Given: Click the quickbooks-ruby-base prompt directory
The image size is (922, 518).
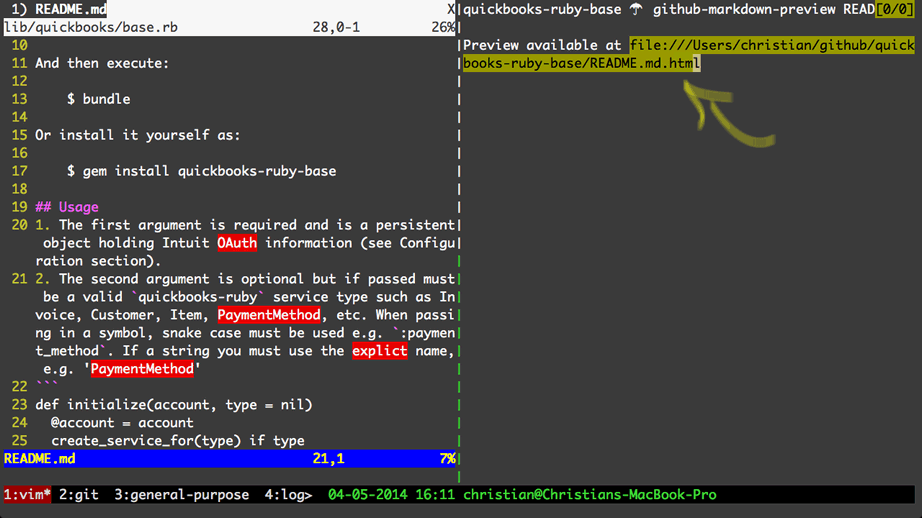Looking at the screenshot, I should (x=542, y=9).
